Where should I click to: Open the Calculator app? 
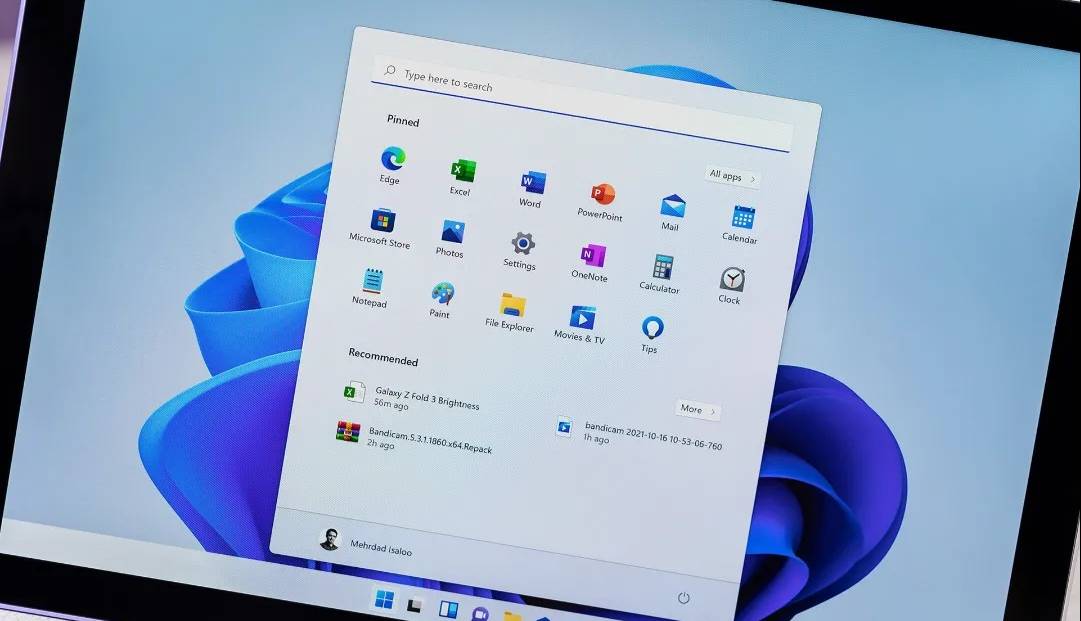click(662, 268)
